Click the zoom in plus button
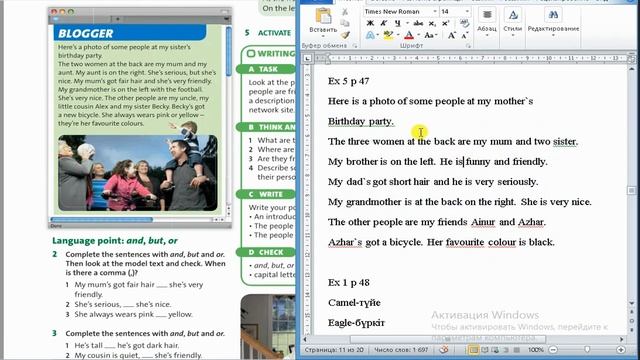Viewport: 640px width, 360px height. tap(621, 350)
